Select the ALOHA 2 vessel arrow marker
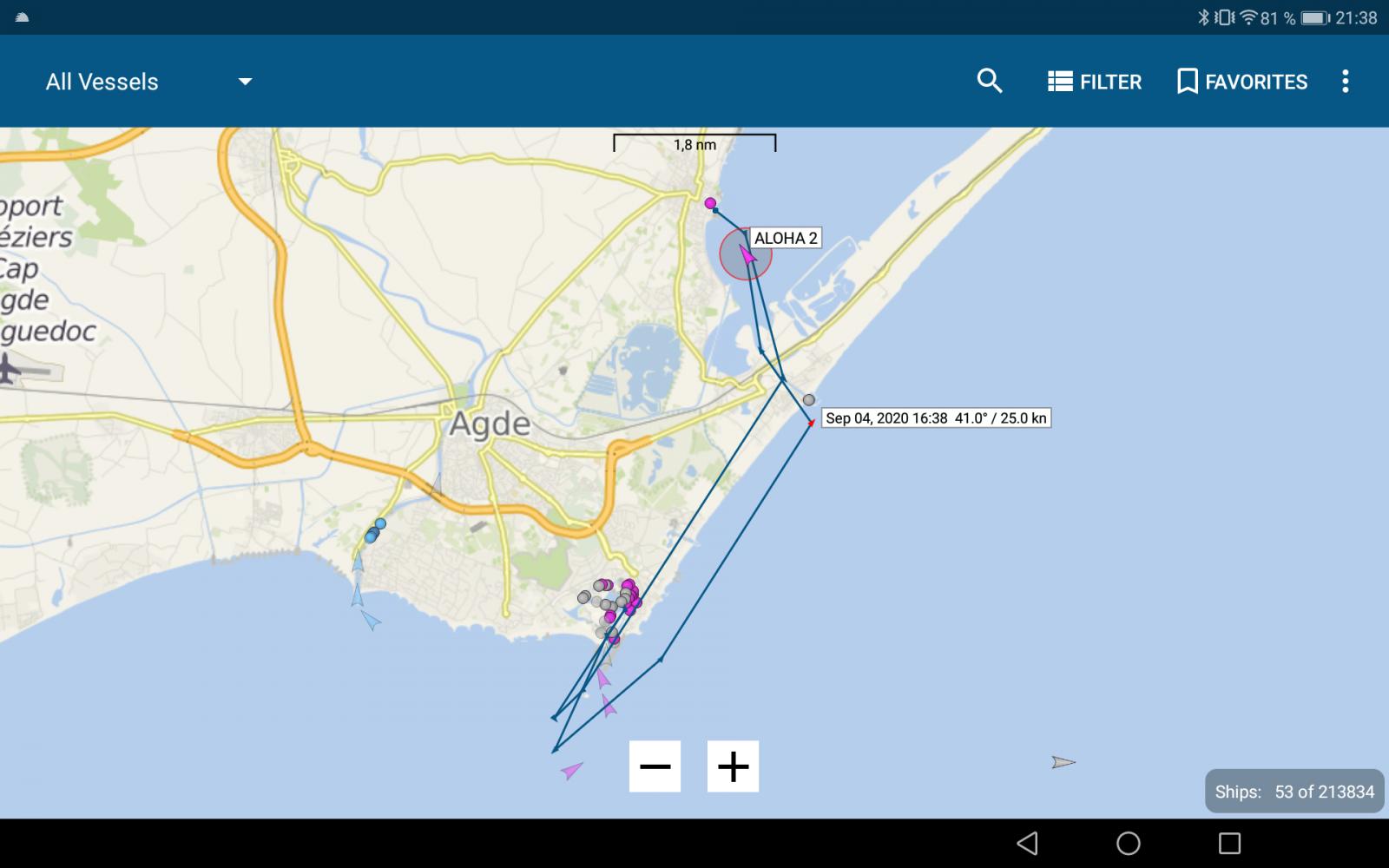1389x868 pixels. click(747, 254)
